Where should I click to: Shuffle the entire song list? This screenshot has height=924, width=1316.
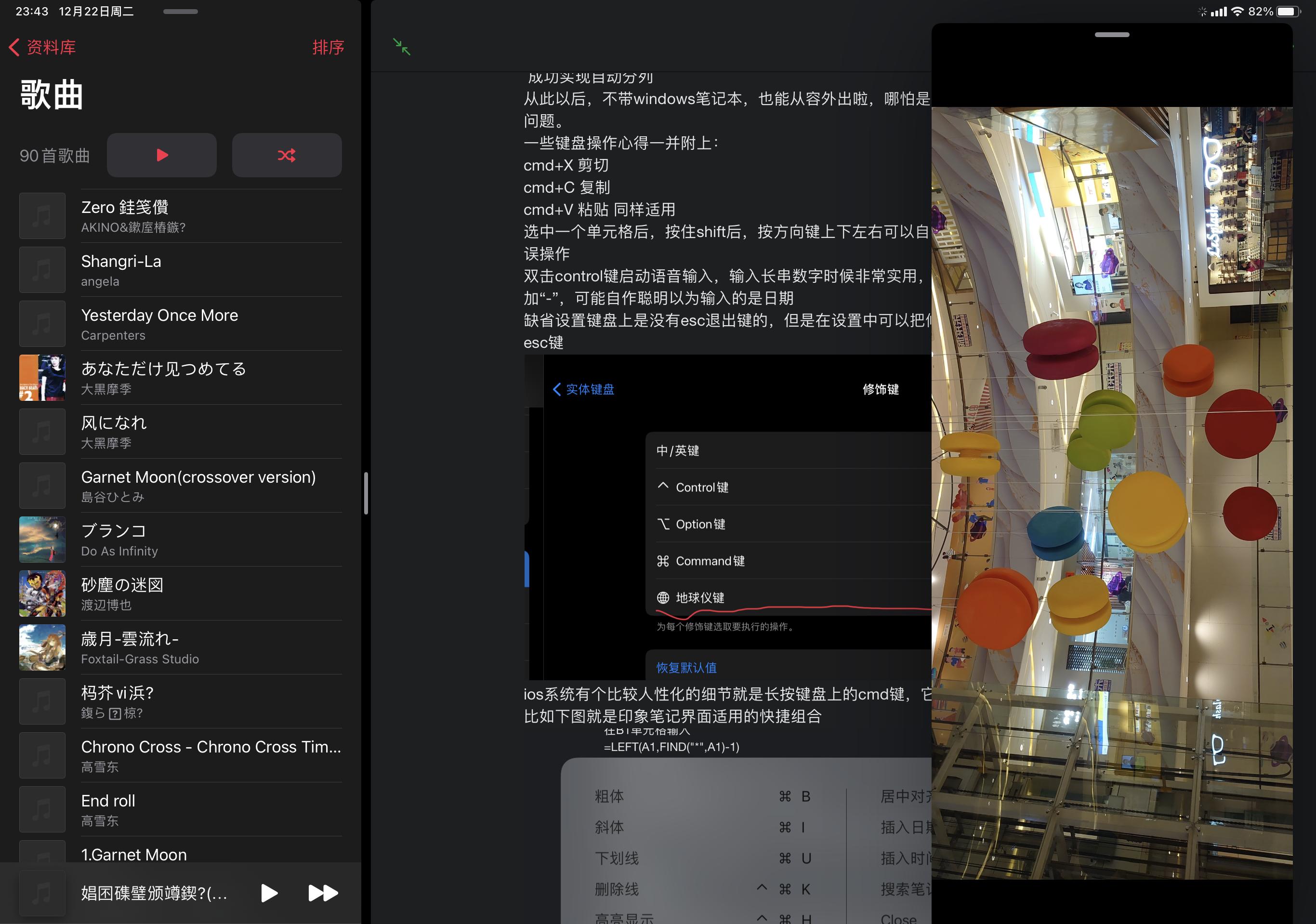click(287, 155)
